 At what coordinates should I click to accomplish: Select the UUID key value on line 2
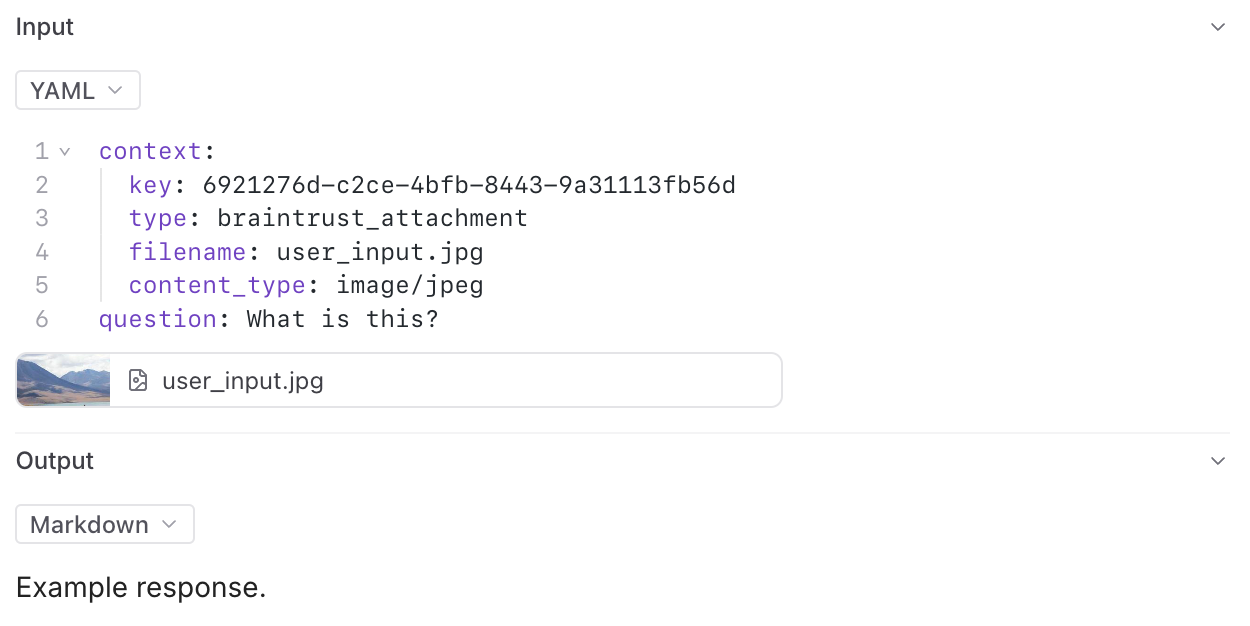tap(469, 184)
